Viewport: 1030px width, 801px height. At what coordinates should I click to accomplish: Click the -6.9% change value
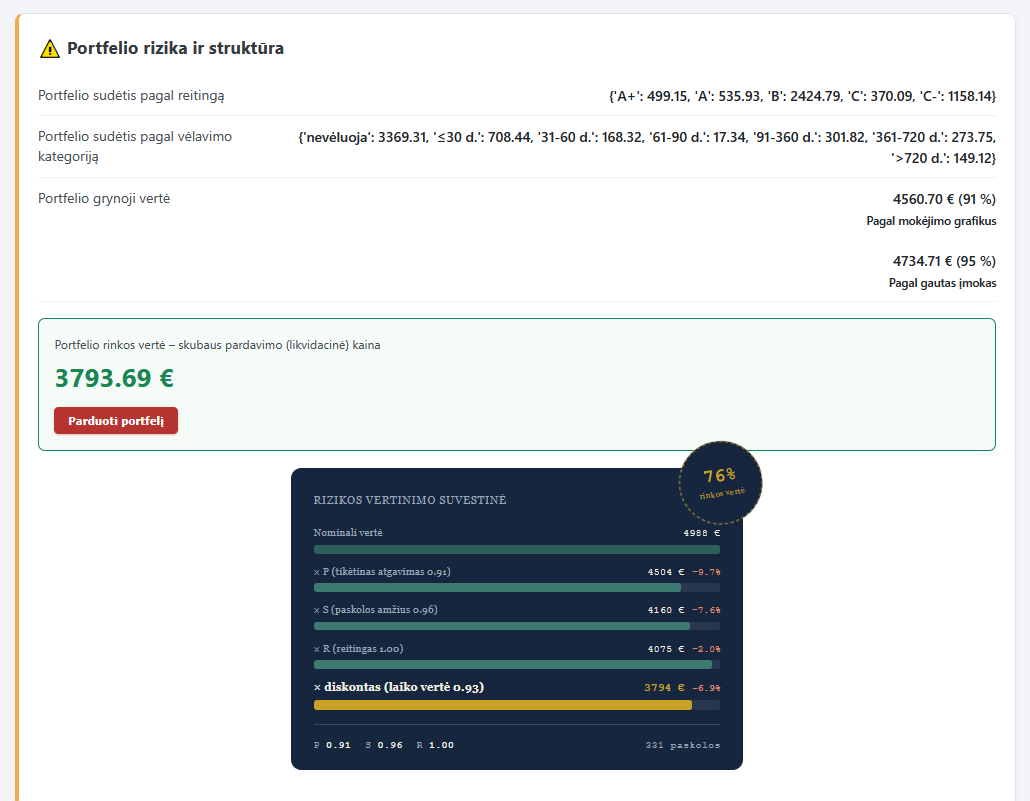(x=706, y=688)
